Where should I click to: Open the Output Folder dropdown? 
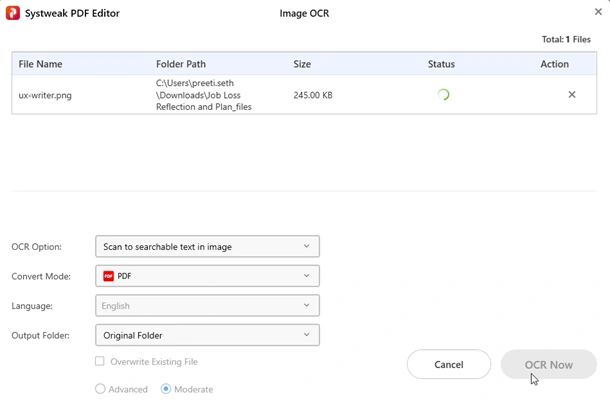click(x=207, y=335)
